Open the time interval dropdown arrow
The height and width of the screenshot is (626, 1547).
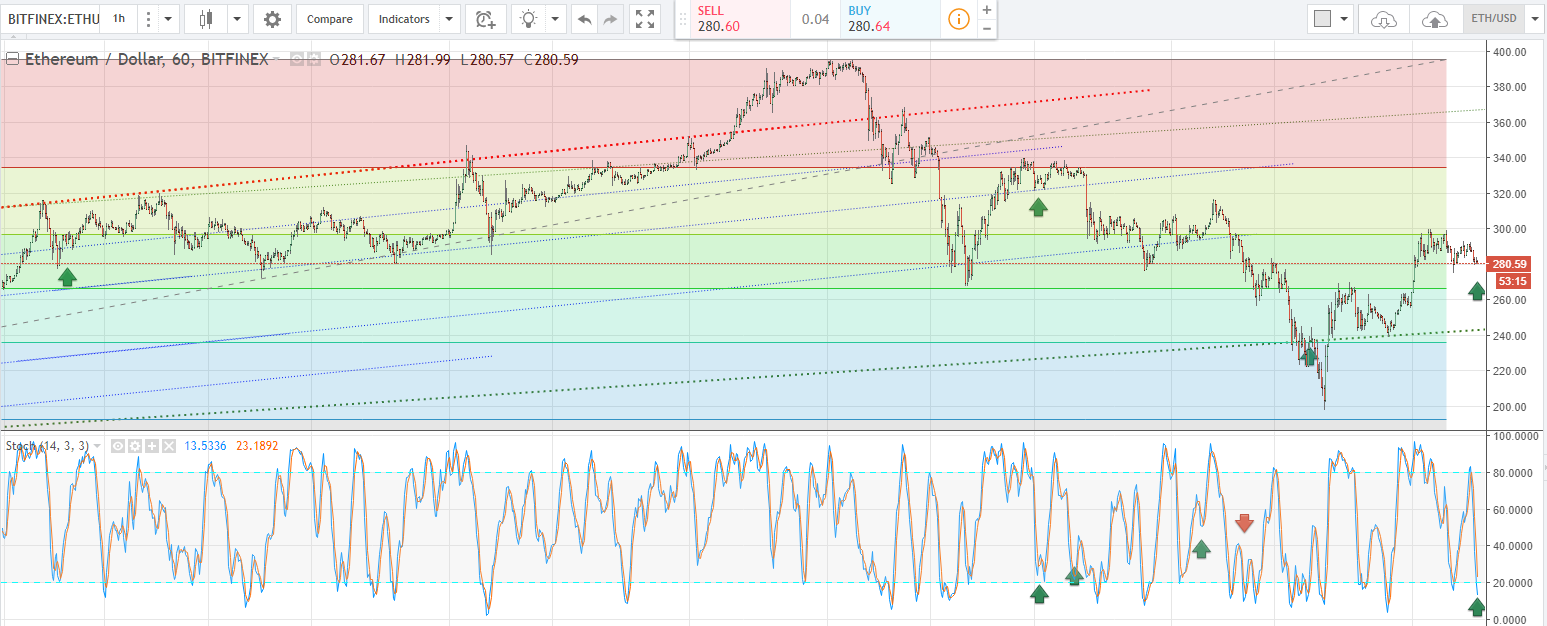tap(167, 18)
